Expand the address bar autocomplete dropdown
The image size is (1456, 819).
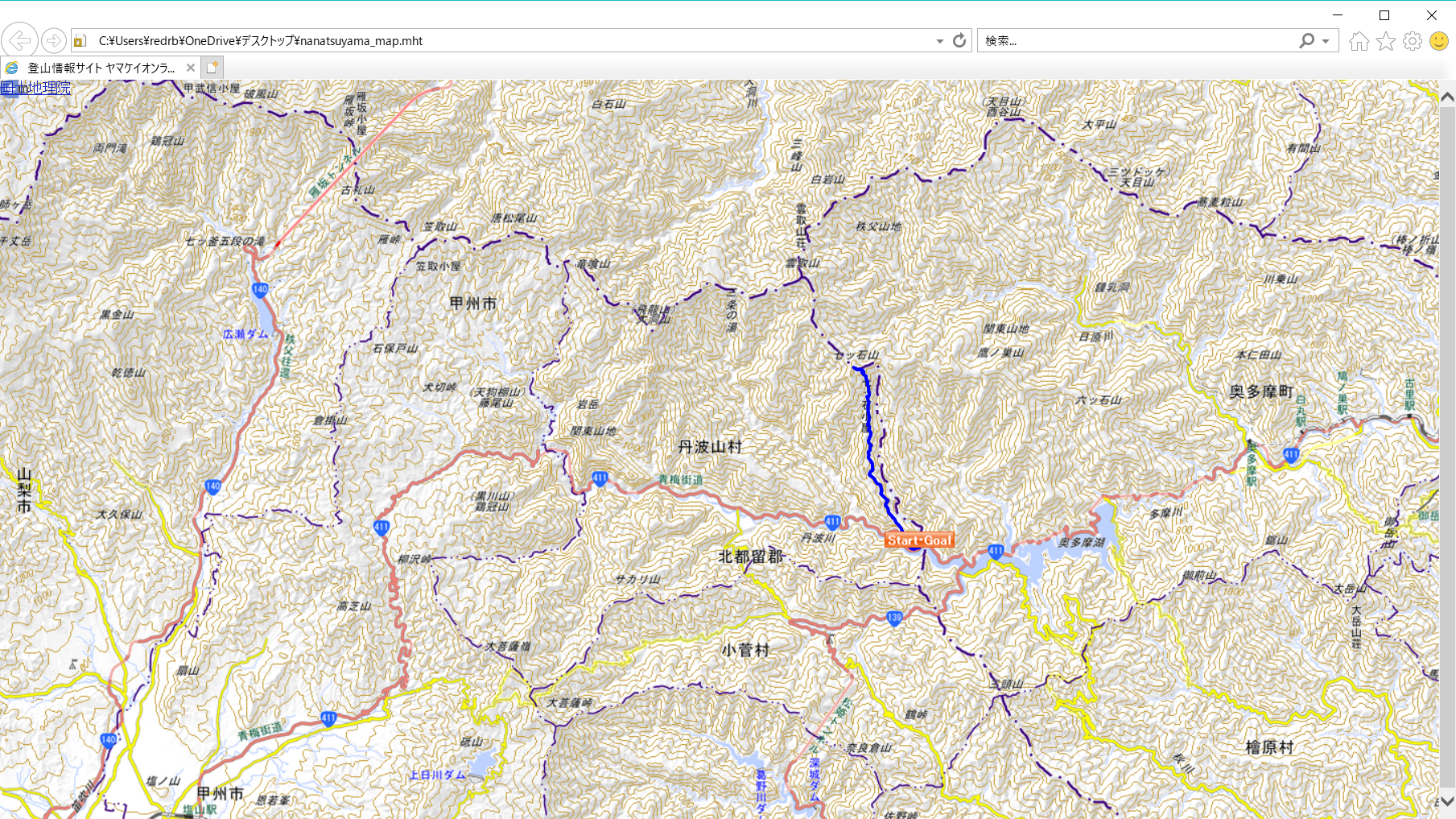point(939,41)
